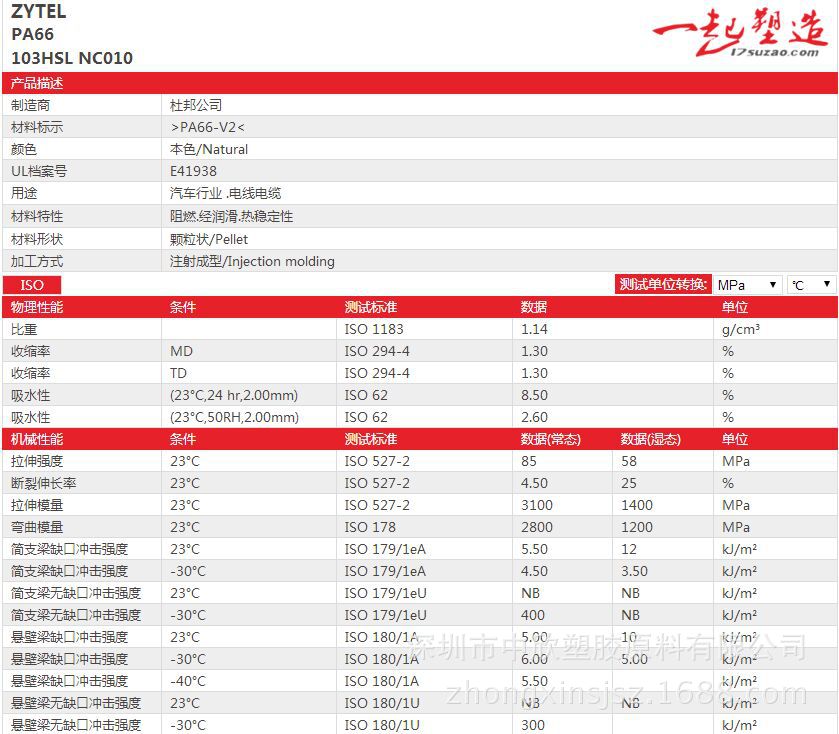Select tensile strength dry value 85
The image size is (839, 734).
click(529, 461)
